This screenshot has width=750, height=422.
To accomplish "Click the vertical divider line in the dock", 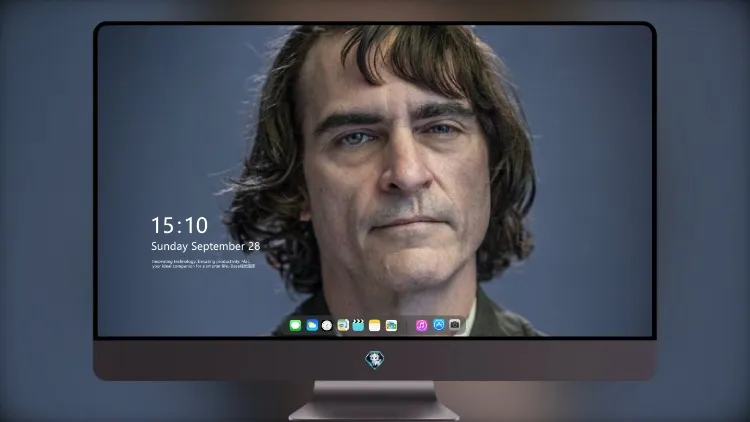I will click(407, 326).
